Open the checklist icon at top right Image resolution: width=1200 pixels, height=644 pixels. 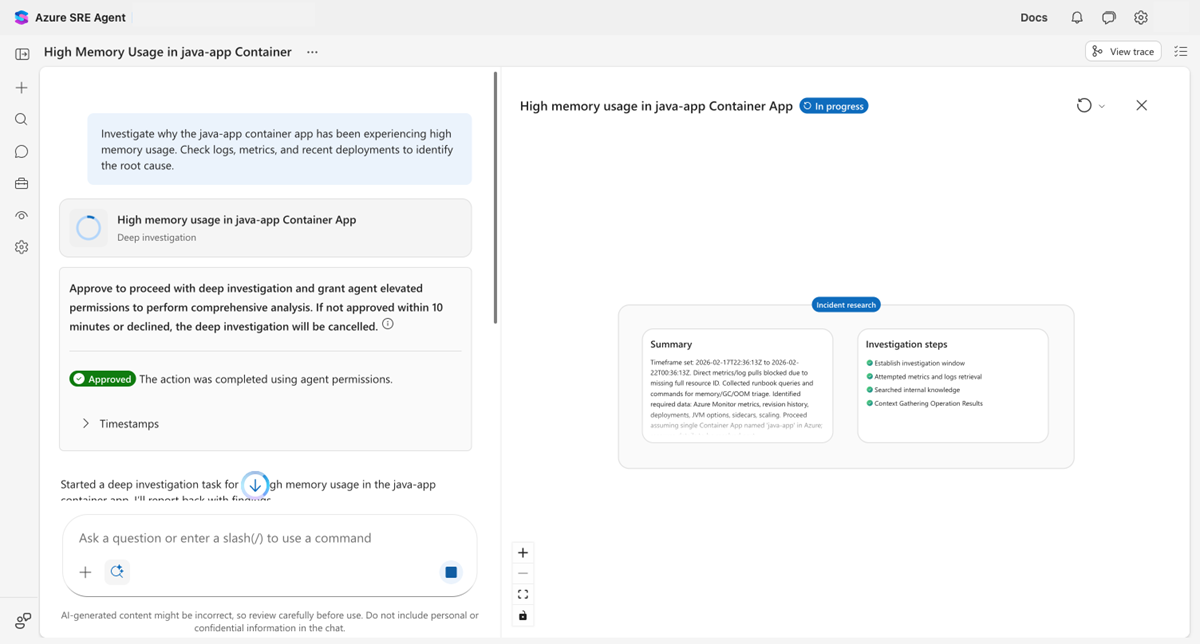pyautogui.click(x=1181, y=52)
